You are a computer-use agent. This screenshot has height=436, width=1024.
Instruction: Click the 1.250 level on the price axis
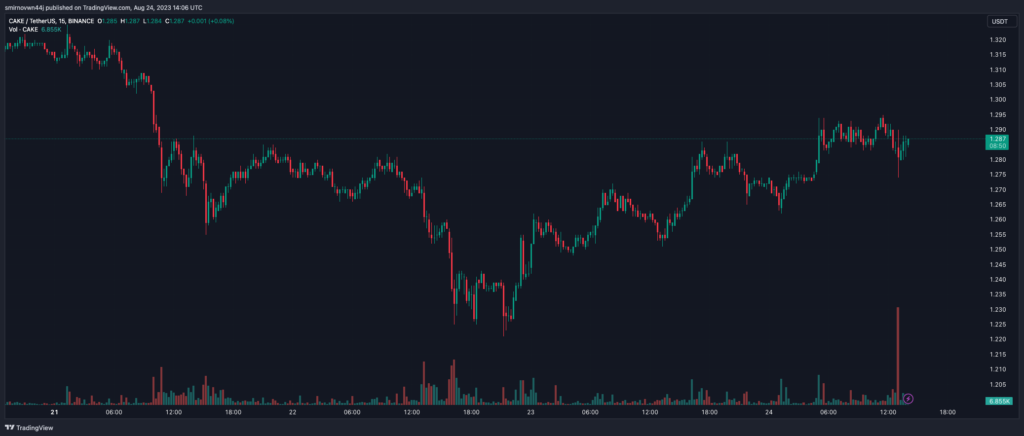[x=998, y=249]
